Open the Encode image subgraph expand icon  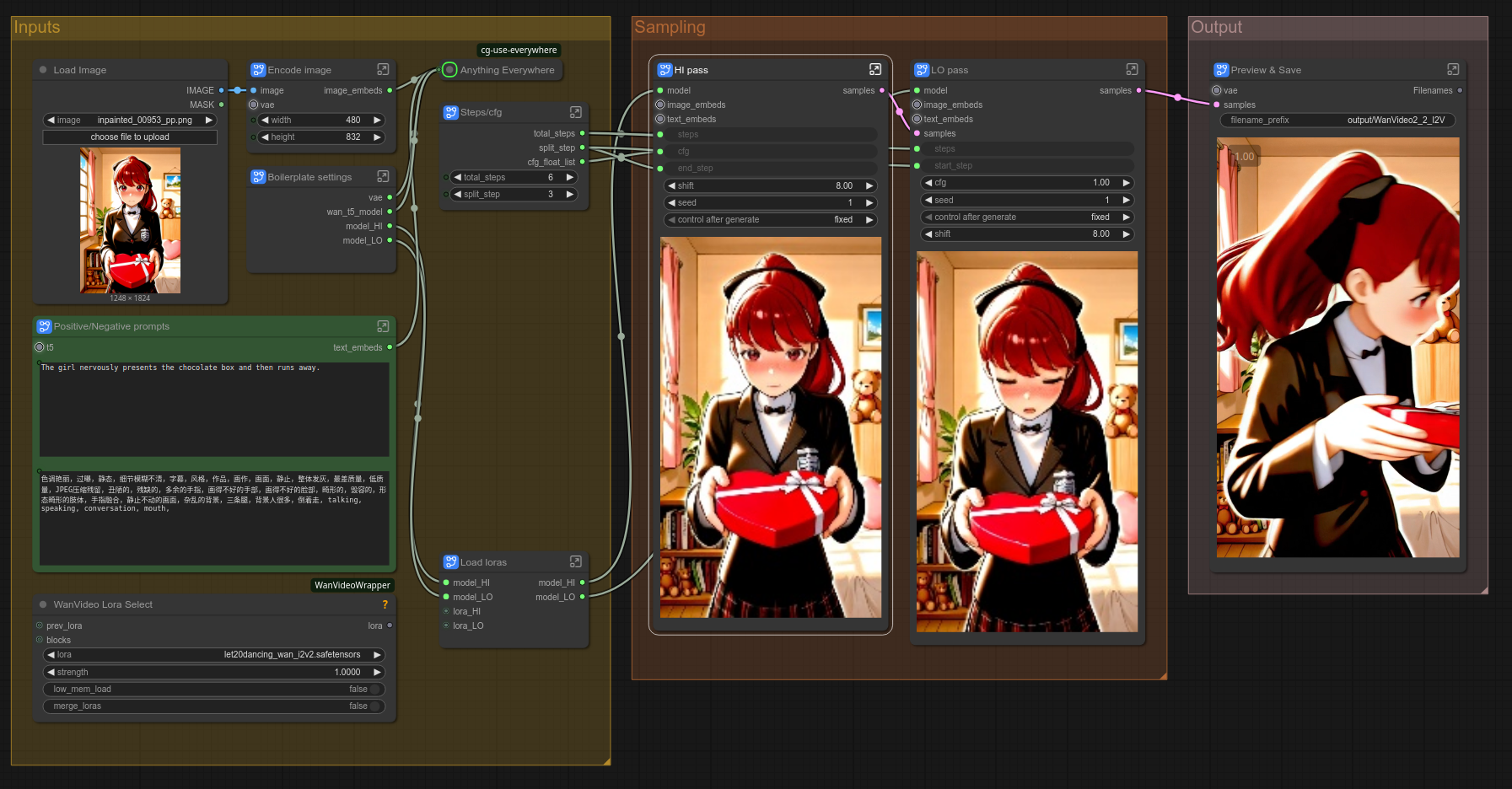pyautogui.click(x=383, y=69)
